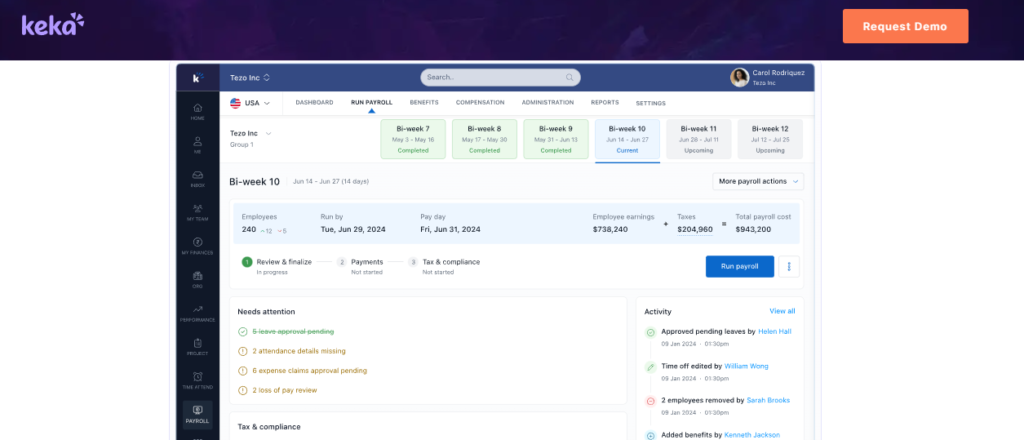Screen dimensions: 1024x440
Task: Open 6 expense claims approval pending item
Action: pos(310,371)
